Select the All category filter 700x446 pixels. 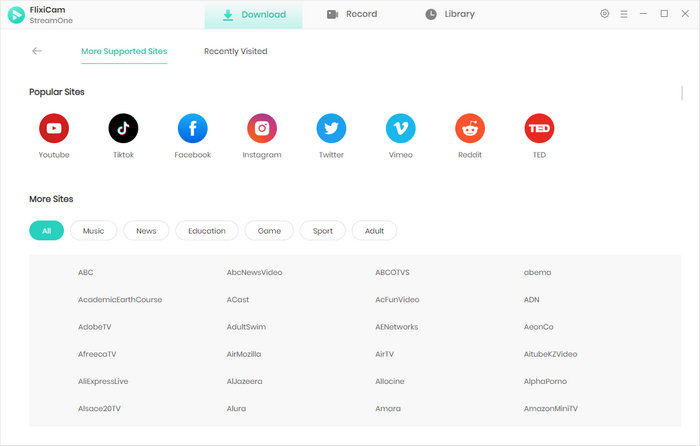(46, 231)
